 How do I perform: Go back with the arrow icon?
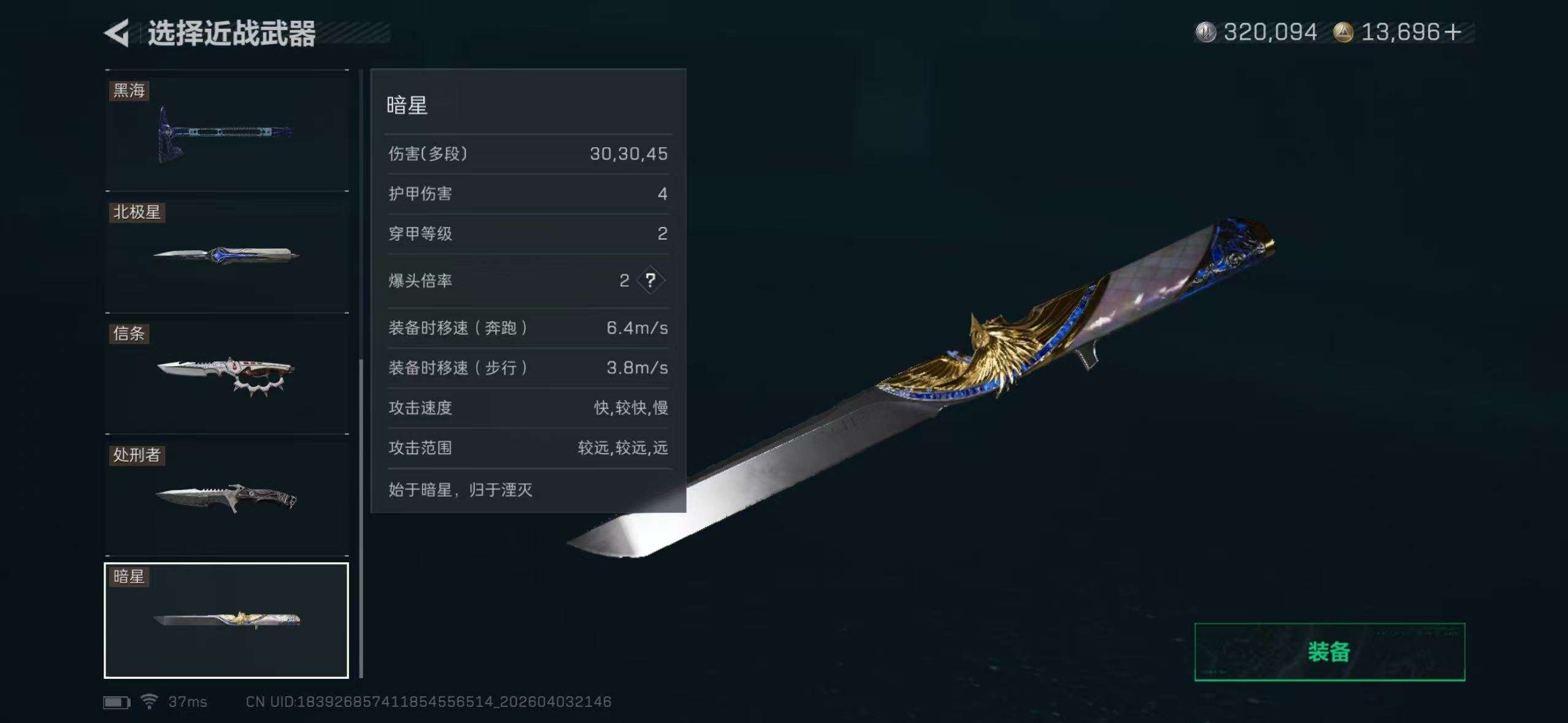click(x=117, y=33)
